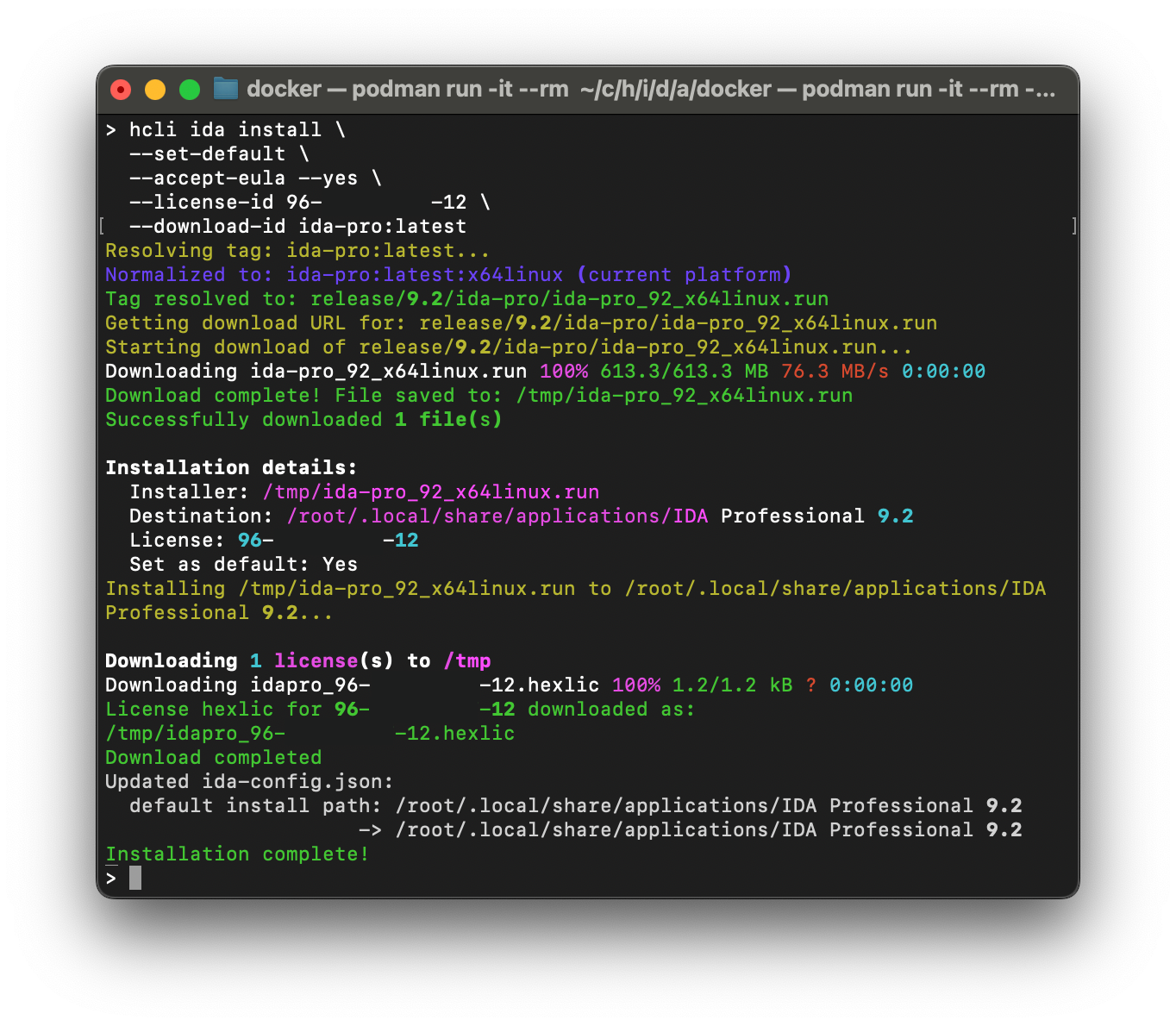
Task: Click the '/root/.local/share/applications/IDA' destination path
Action: coord(497,516)
